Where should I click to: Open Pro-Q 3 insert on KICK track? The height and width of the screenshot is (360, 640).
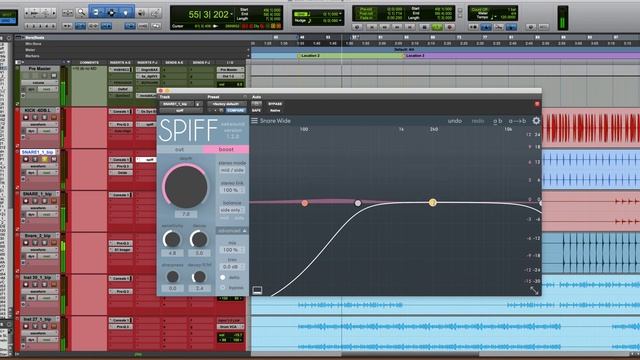coord(121,124)
